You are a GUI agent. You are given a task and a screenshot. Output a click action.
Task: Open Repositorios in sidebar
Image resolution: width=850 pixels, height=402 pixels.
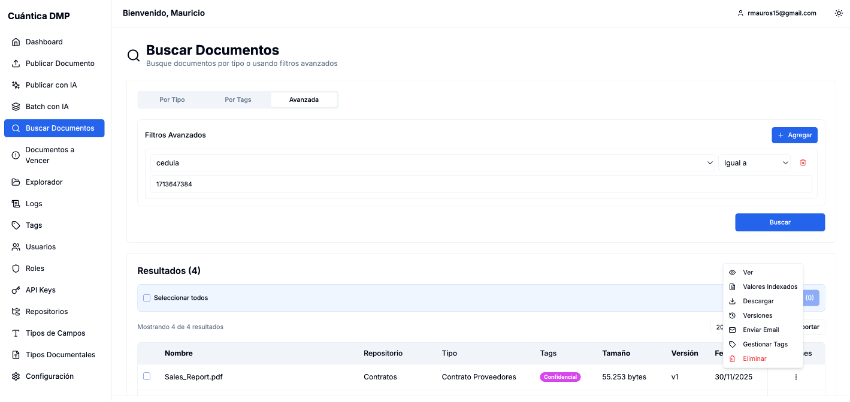pyautogui.click(x=46, y=311)
